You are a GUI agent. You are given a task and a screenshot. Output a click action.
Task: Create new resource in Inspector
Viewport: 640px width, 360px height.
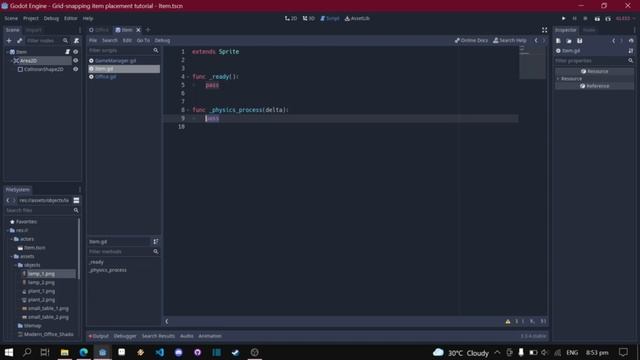(x=558, y=41)
